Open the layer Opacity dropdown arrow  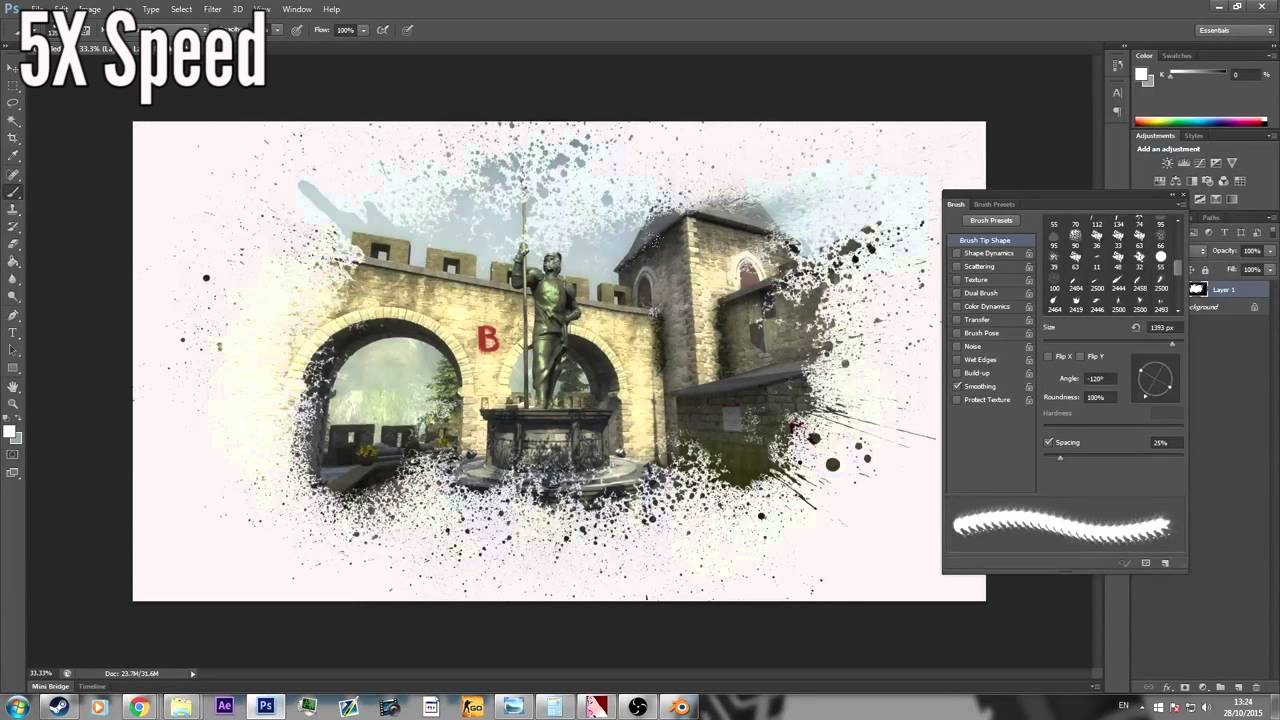(1270, 251)
